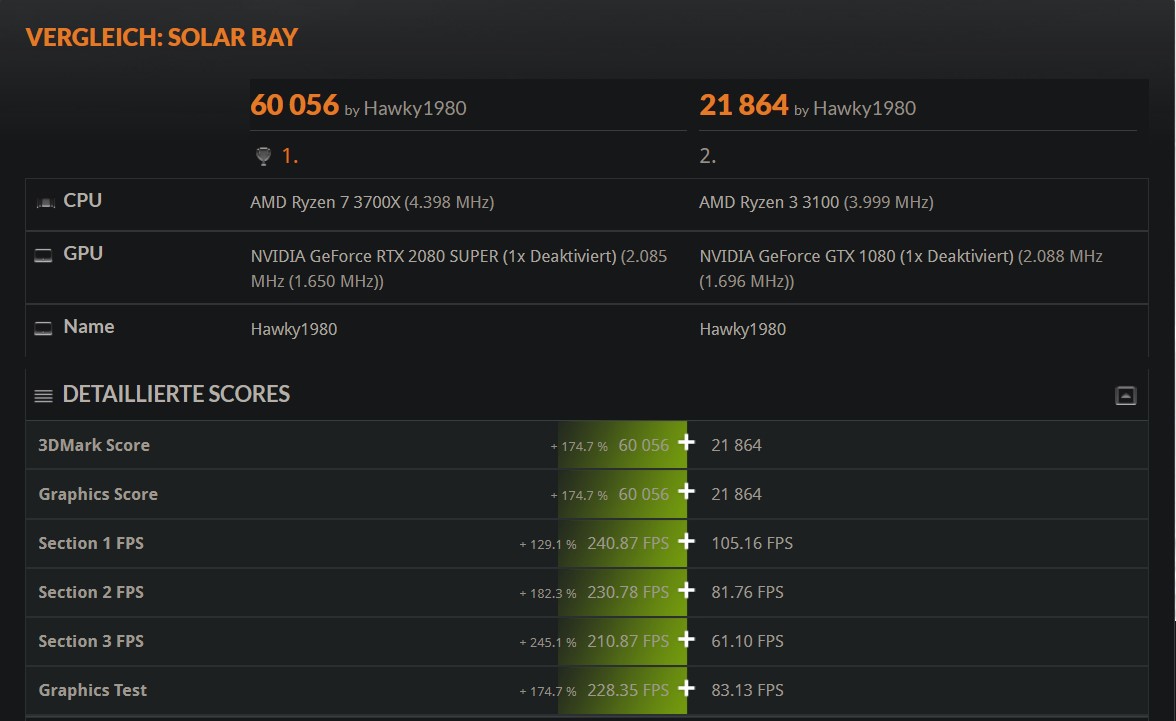1176x721 pixels.
Task: Click Hawky1980 in second Name column
Action: (742, 329)
